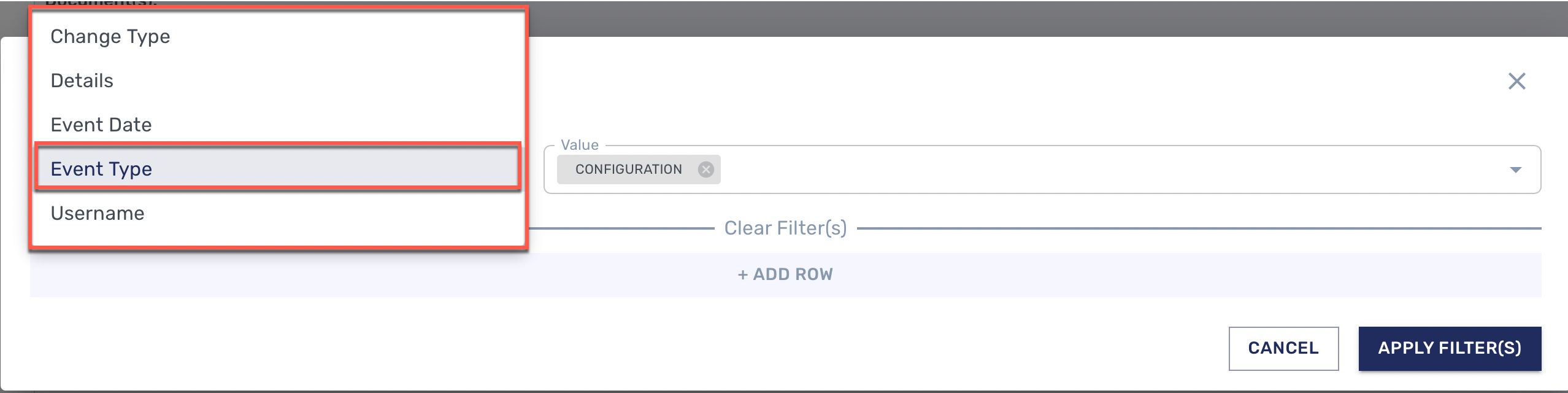This screenshot has height=393, width=1568.
Task: Click the Value field label text
Action: 580,144
